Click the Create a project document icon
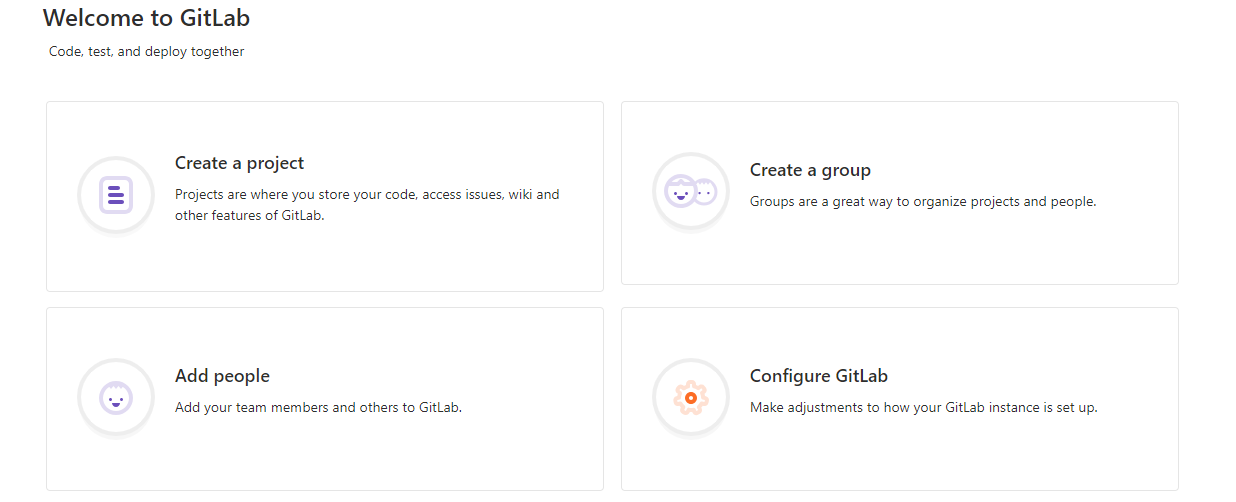This screenshot has height=502, width=1236. 116,194
